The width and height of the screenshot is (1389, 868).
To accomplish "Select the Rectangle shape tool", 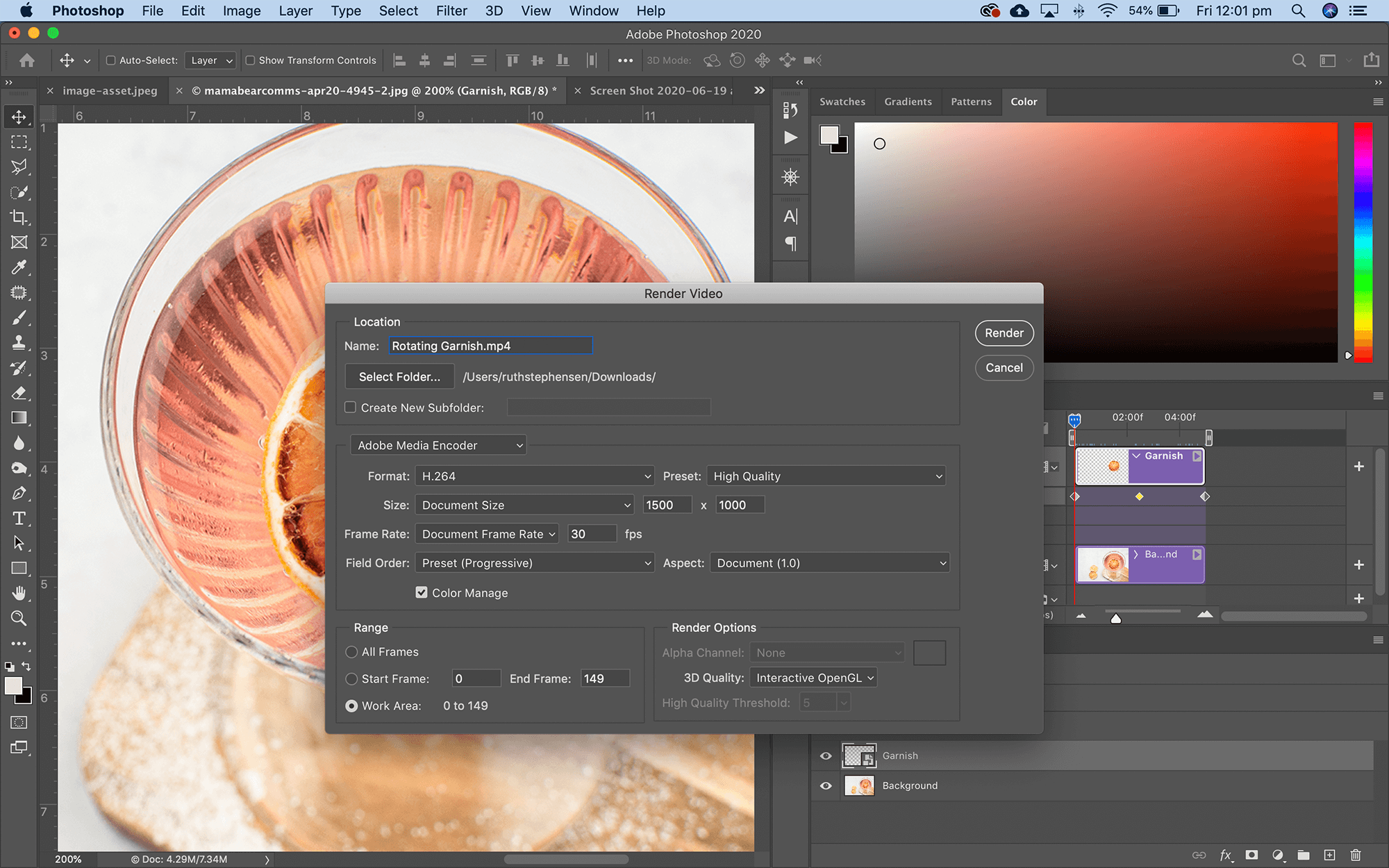I will pos(19,569).
